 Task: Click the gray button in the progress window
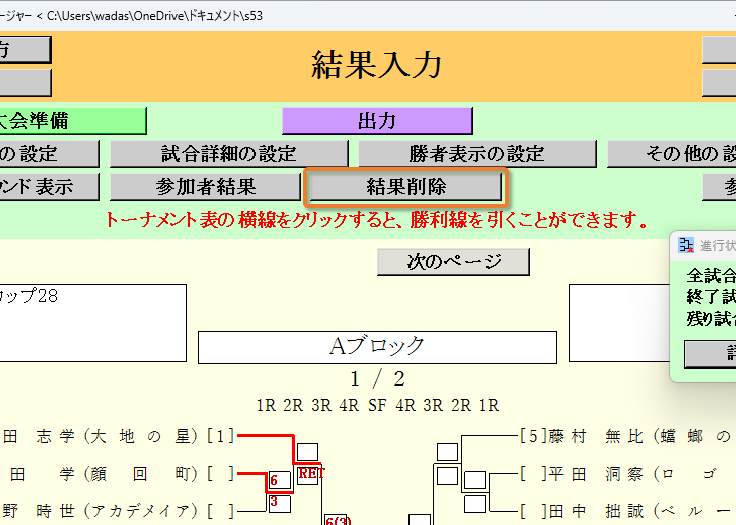710,355
